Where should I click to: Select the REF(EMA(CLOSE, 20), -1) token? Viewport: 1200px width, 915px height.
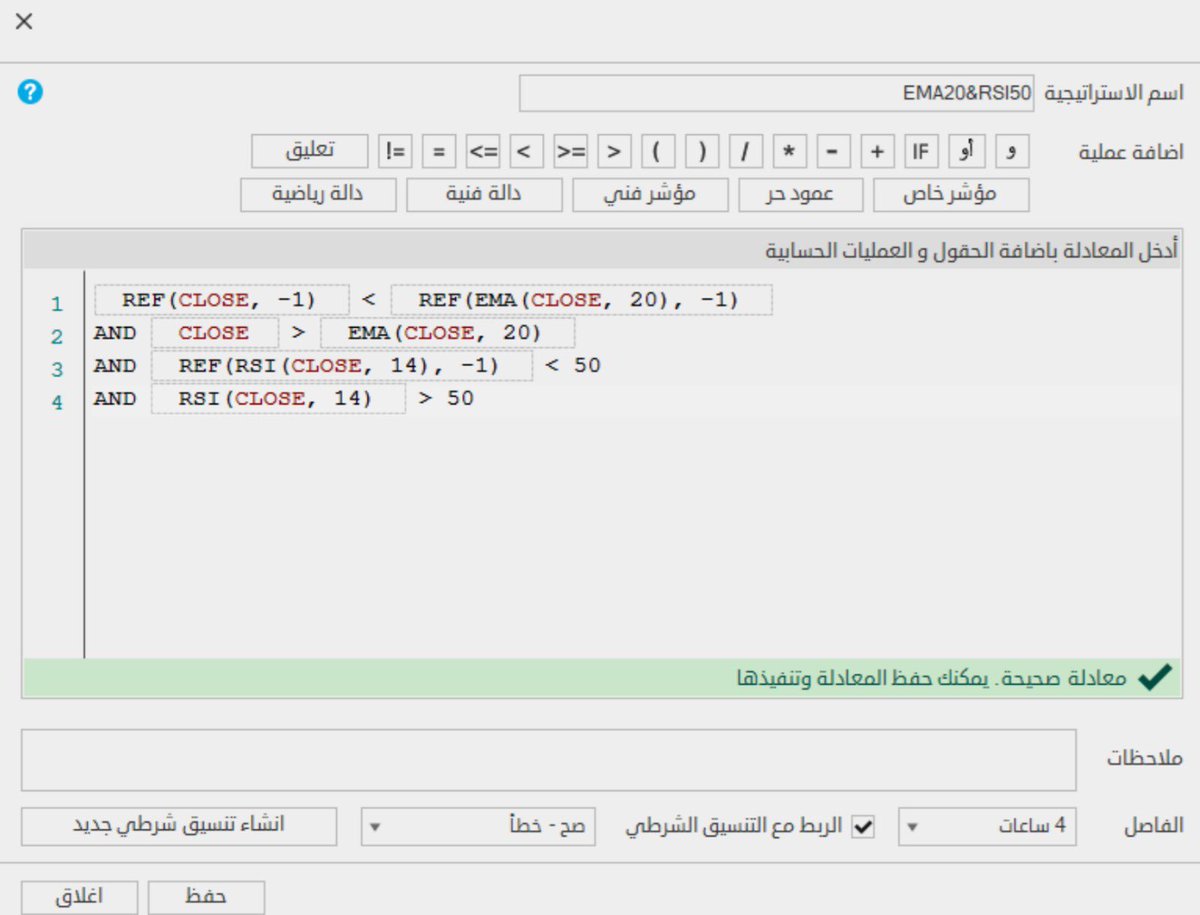[582, 300]
